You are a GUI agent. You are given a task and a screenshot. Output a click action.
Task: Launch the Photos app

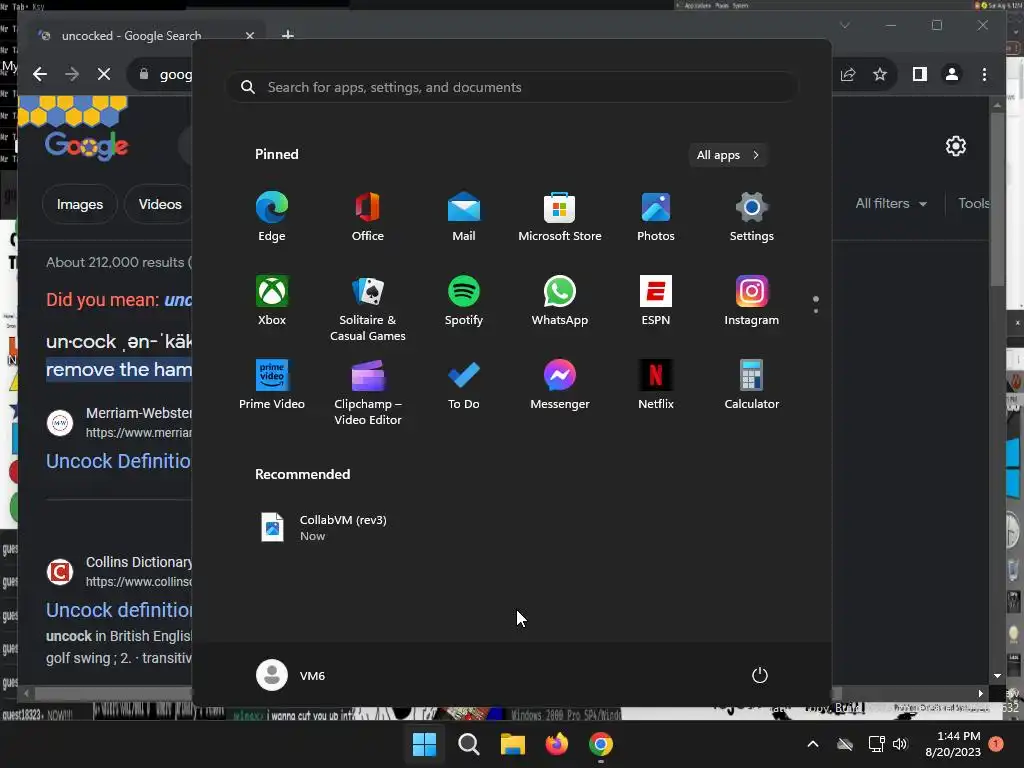656,217
